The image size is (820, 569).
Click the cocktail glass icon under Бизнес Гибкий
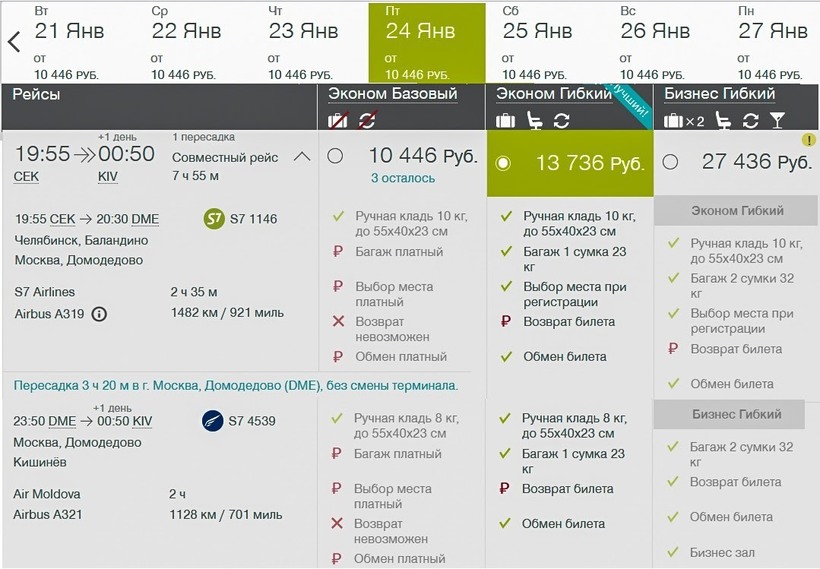pos(777,121)
